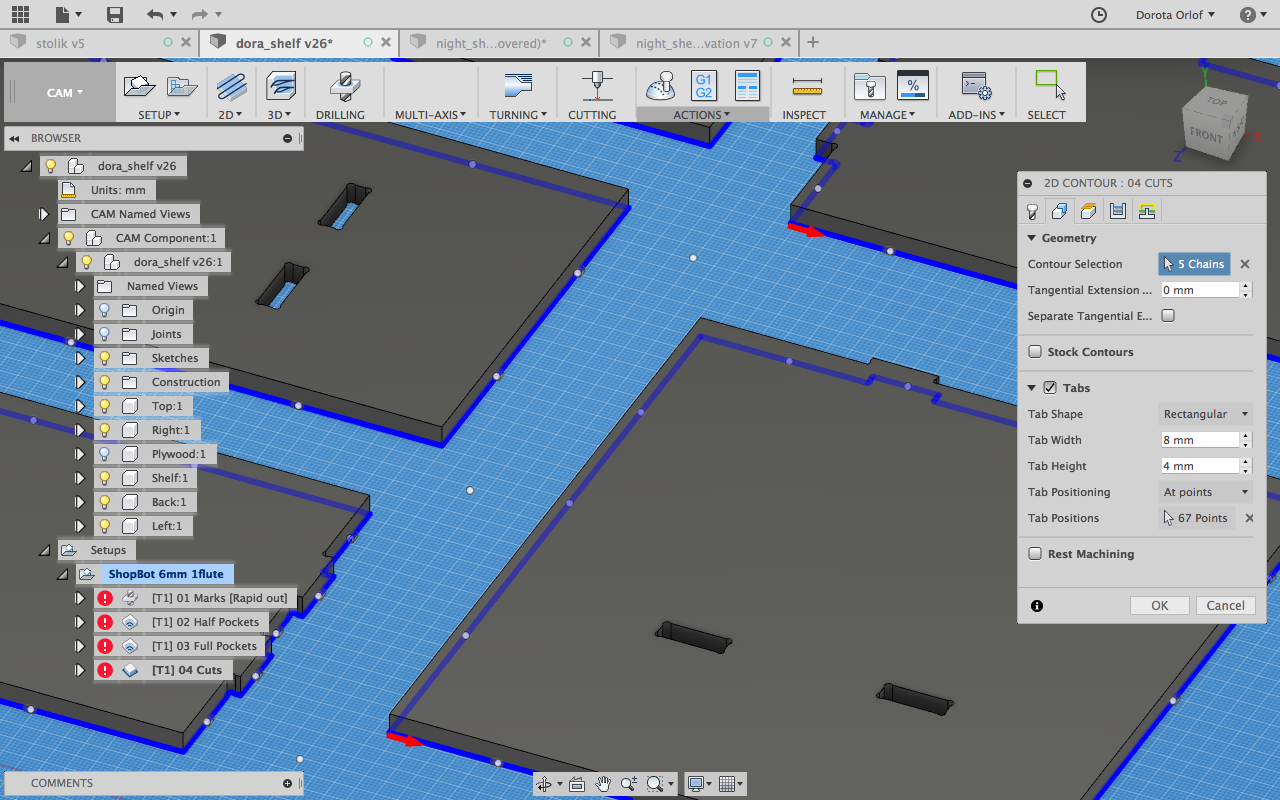1280x800 pixels.
Task: Save the document with the floppy icon
Action: (x=115, y=14)
